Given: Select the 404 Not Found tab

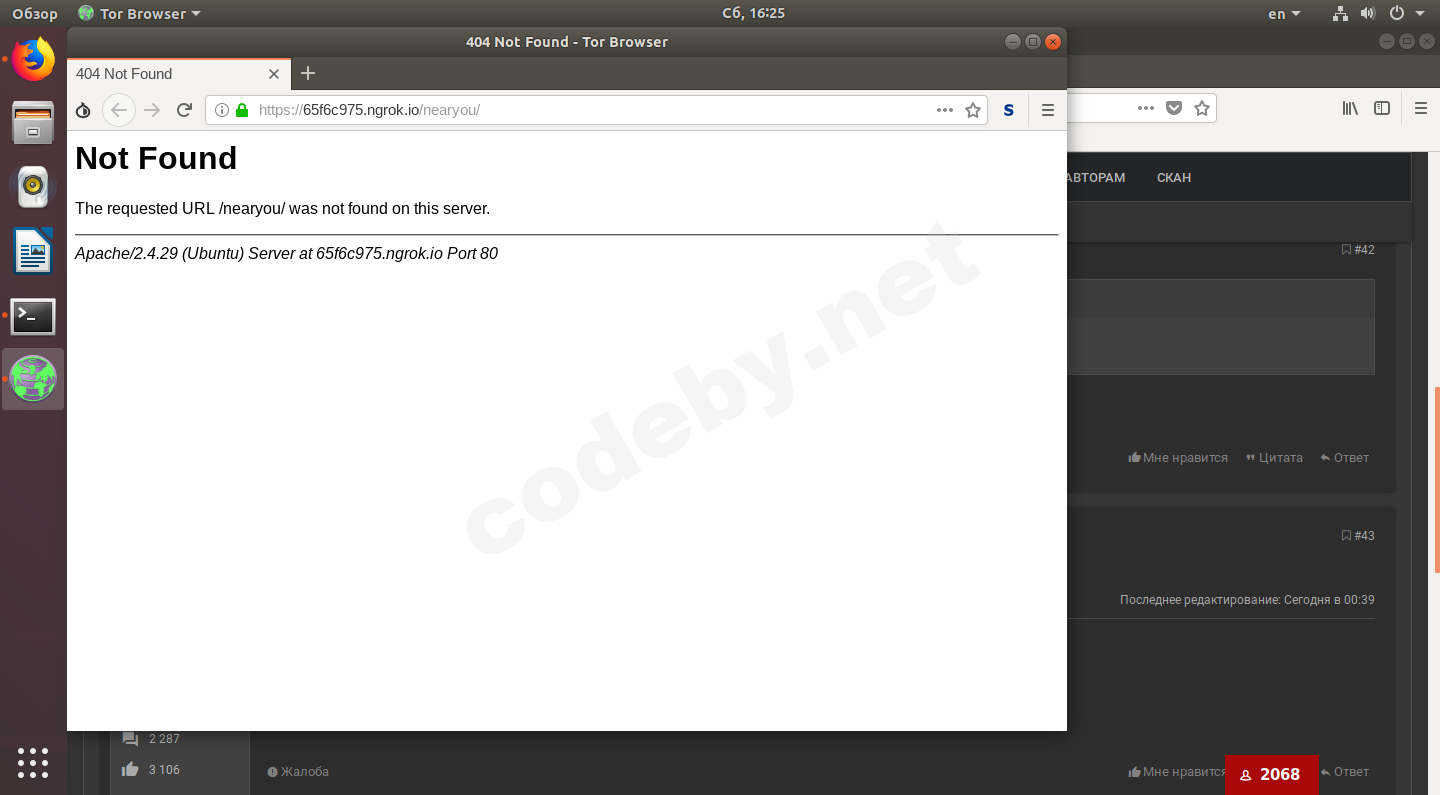Looking at the screenshot, I should (x=179, y=74).
